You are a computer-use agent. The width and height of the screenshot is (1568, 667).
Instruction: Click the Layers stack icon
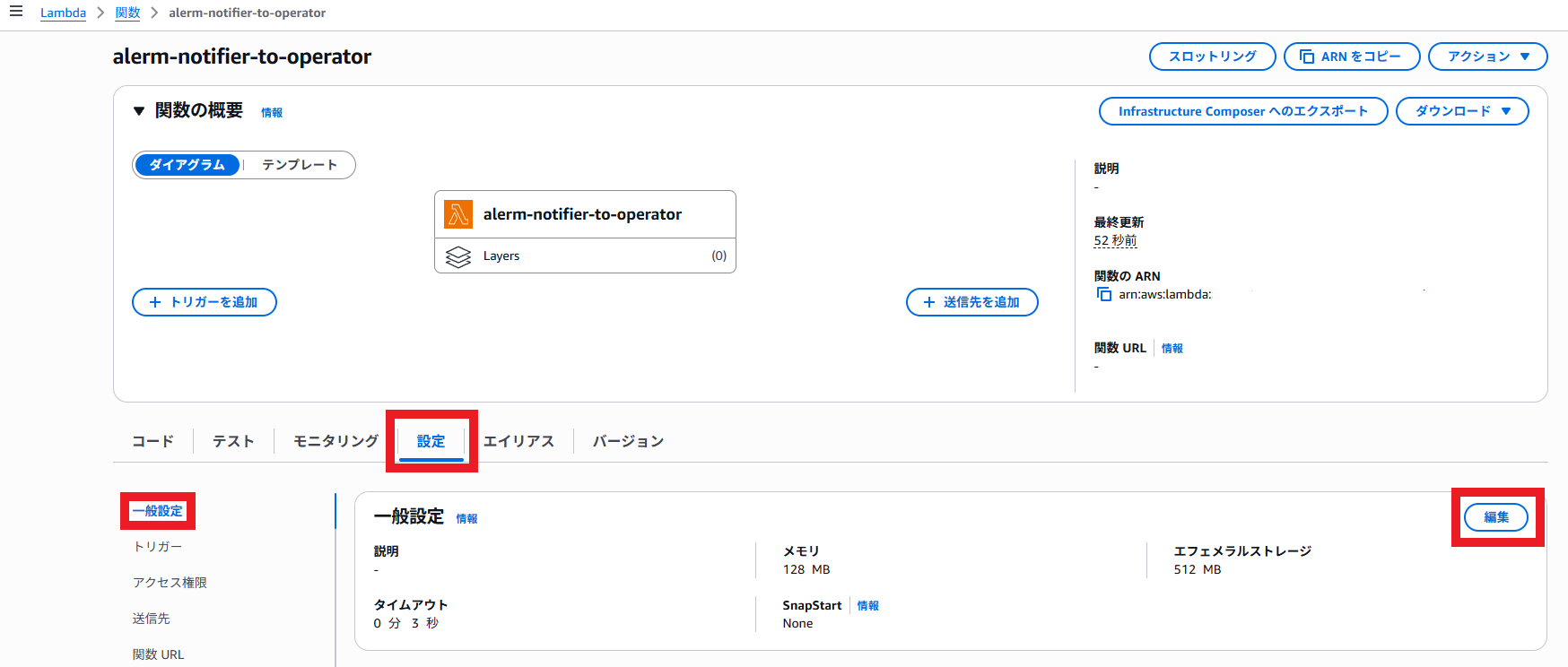click(458, 256)
